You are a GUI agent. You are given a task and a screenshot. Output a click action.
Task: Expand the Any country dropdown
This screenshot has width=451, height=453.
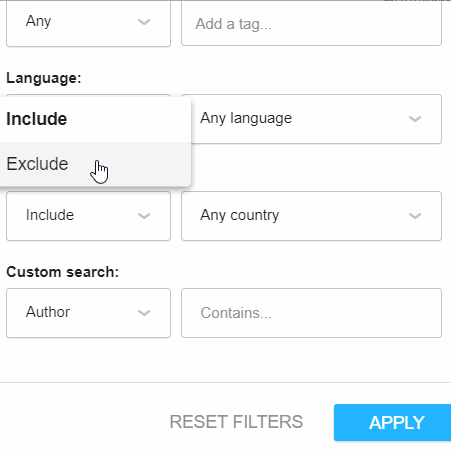coord(311,216)
